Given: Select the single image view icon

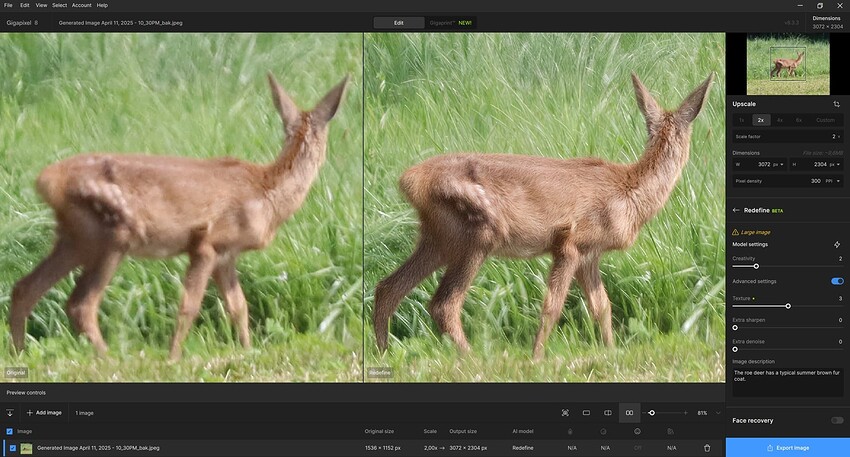Looking at the screenshot, I should pyautogui.click(x=586, y=412).
